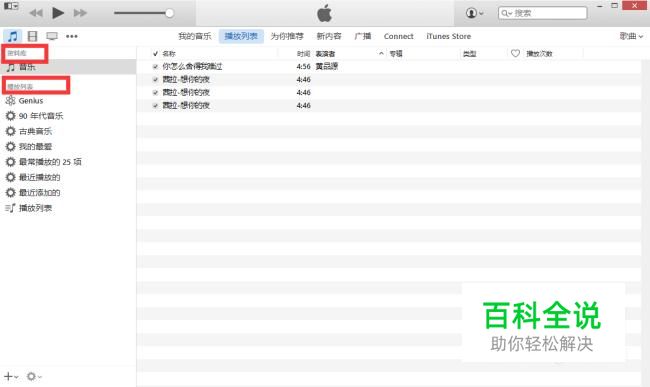Switch to 广播 tab
This screenshot has height=387, width=650.
(363, 36)
